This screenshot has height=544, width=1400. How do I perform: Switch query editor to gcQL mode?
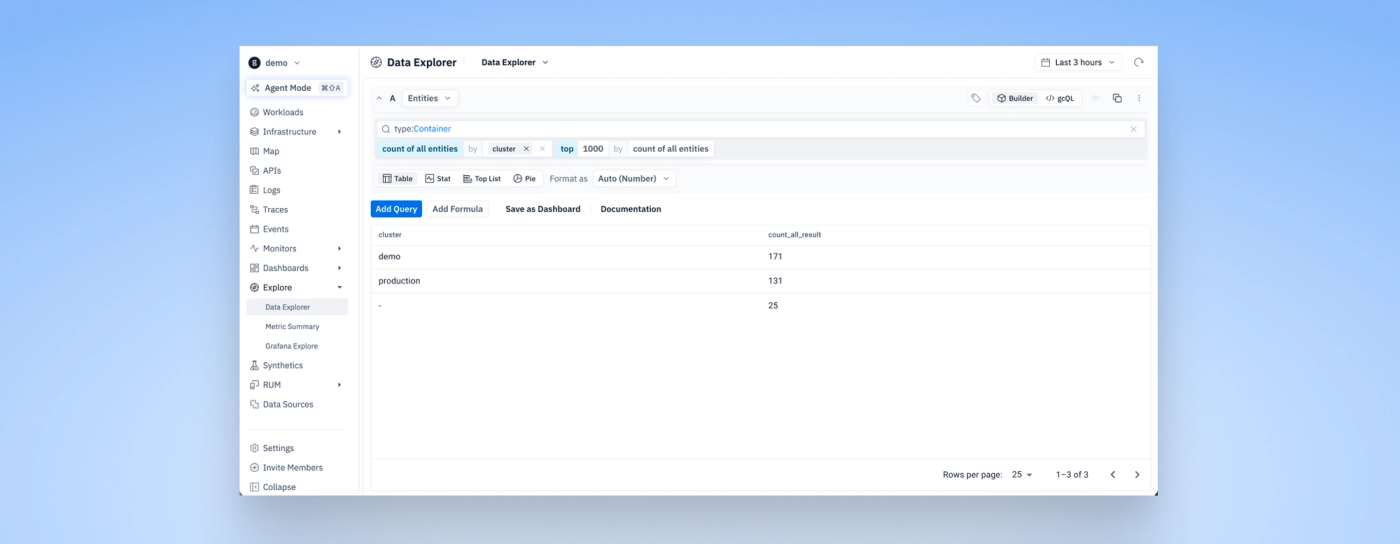pyautogui.click(x=1060, y=98)
